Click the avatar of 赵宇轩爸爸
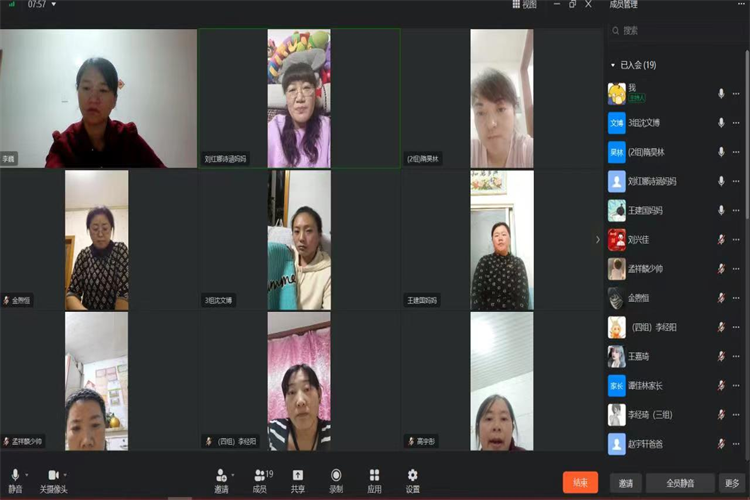This screenshot has height=500, width=750. point(617,444)
